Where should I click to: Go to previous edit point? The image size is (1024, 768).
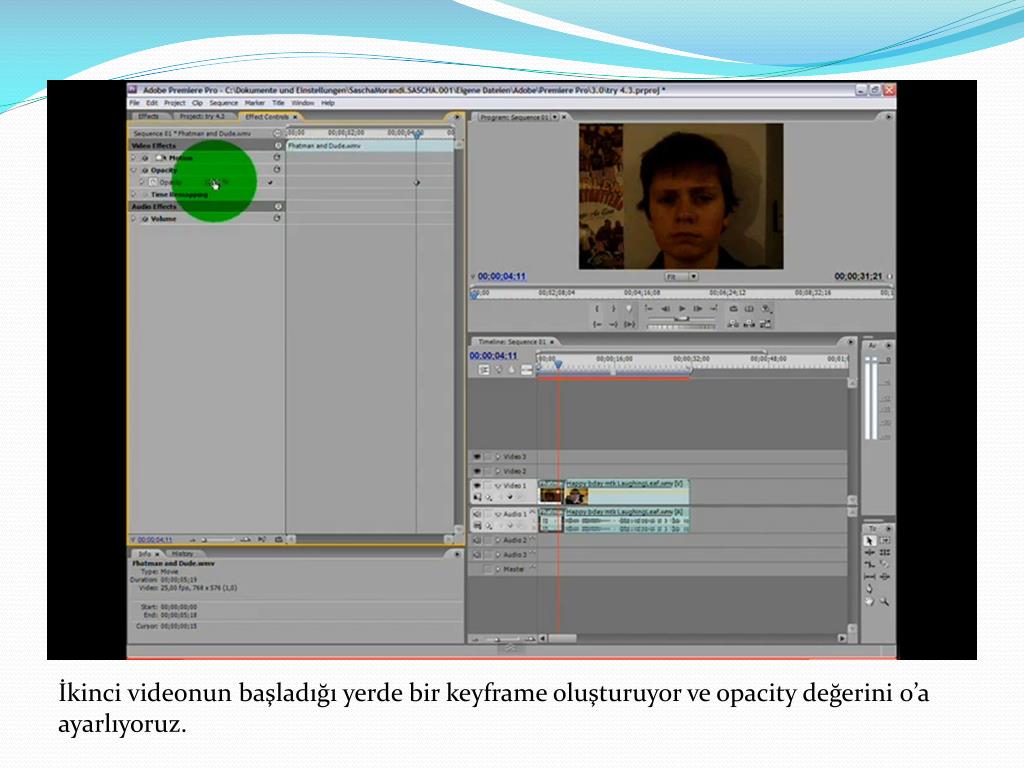[x=649, y=308]
